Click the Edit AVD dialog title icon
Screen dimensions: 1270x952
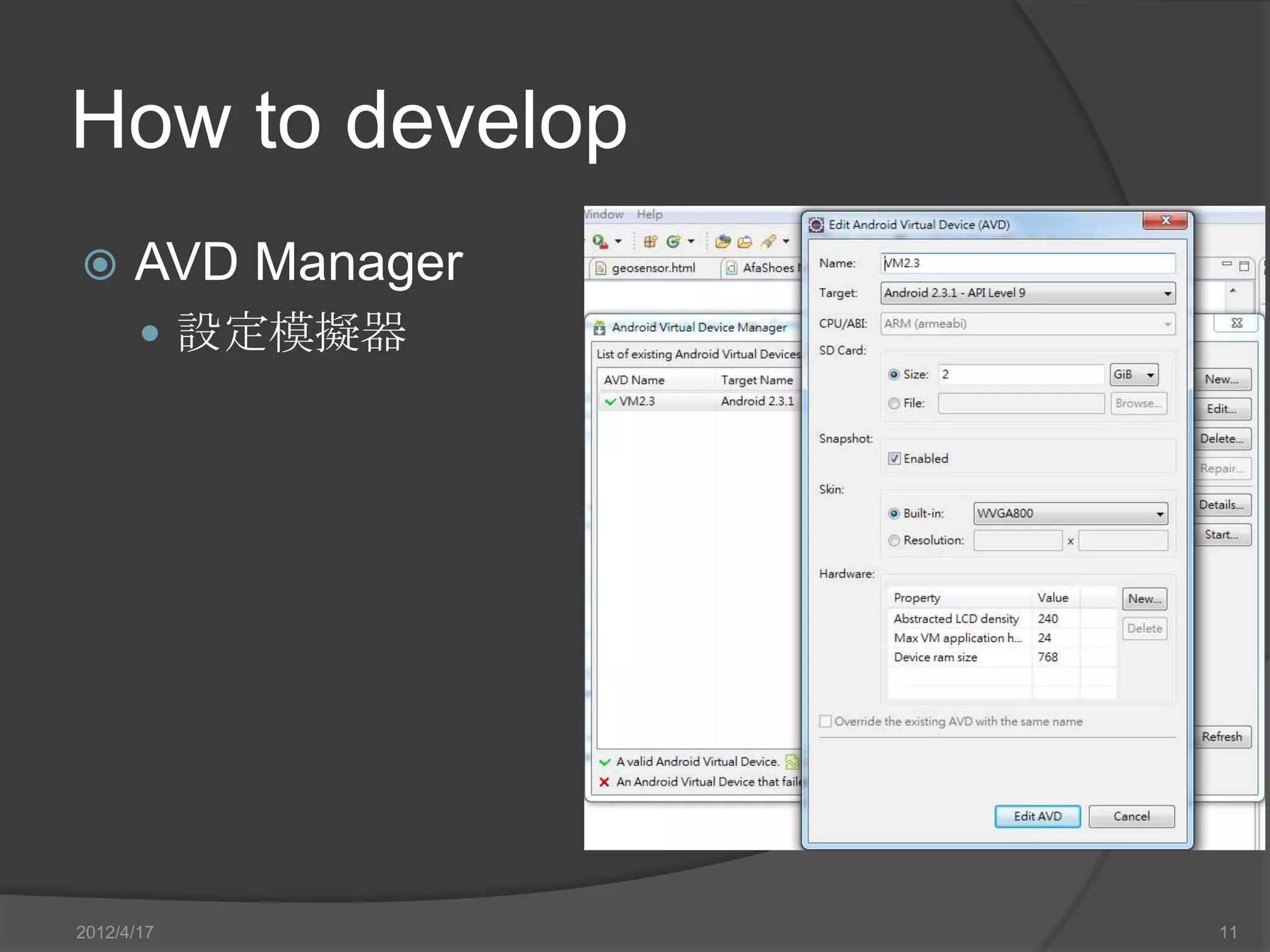pyautogui.click(x=816, y=224)
